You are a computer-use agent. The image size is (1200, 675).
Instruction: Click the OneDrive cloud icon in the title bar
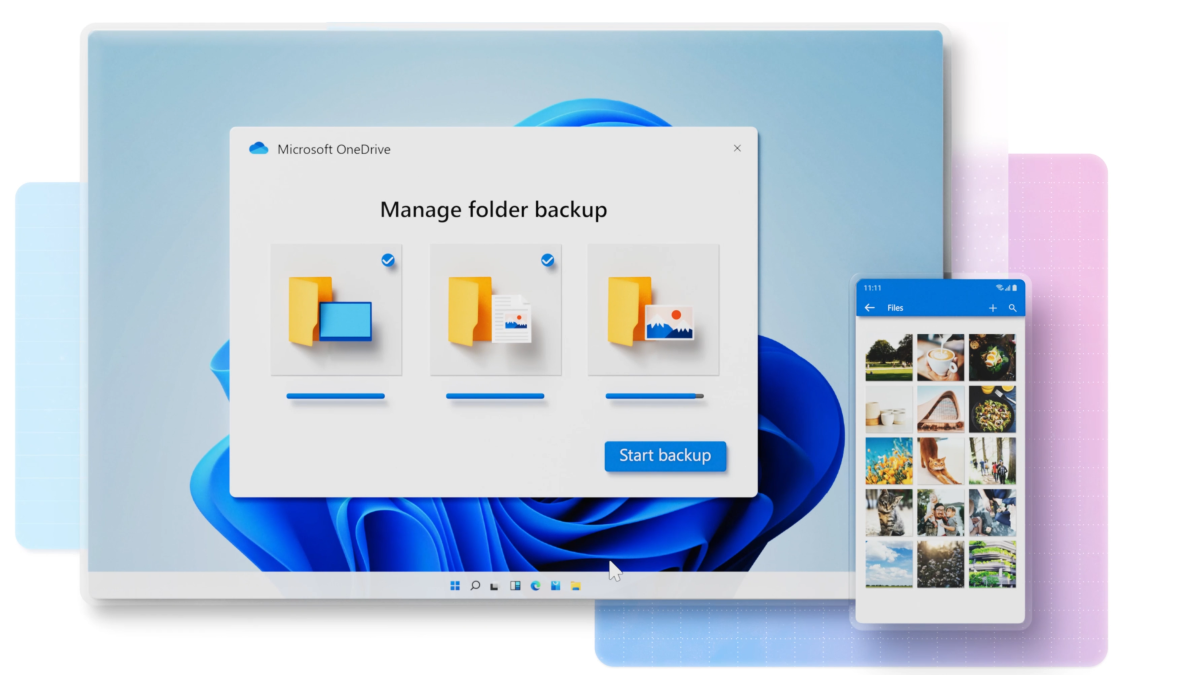pos(257,148)
